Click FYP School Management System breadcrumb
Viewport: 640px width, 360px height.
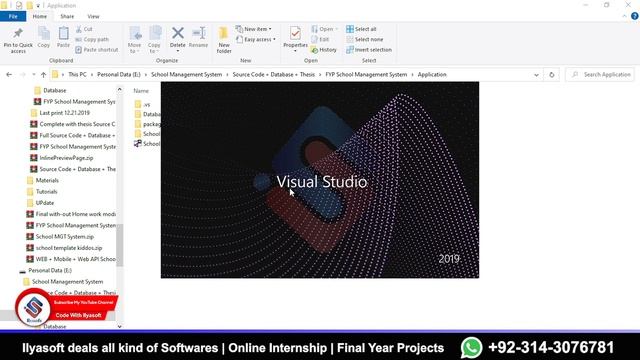click(366, 75)
